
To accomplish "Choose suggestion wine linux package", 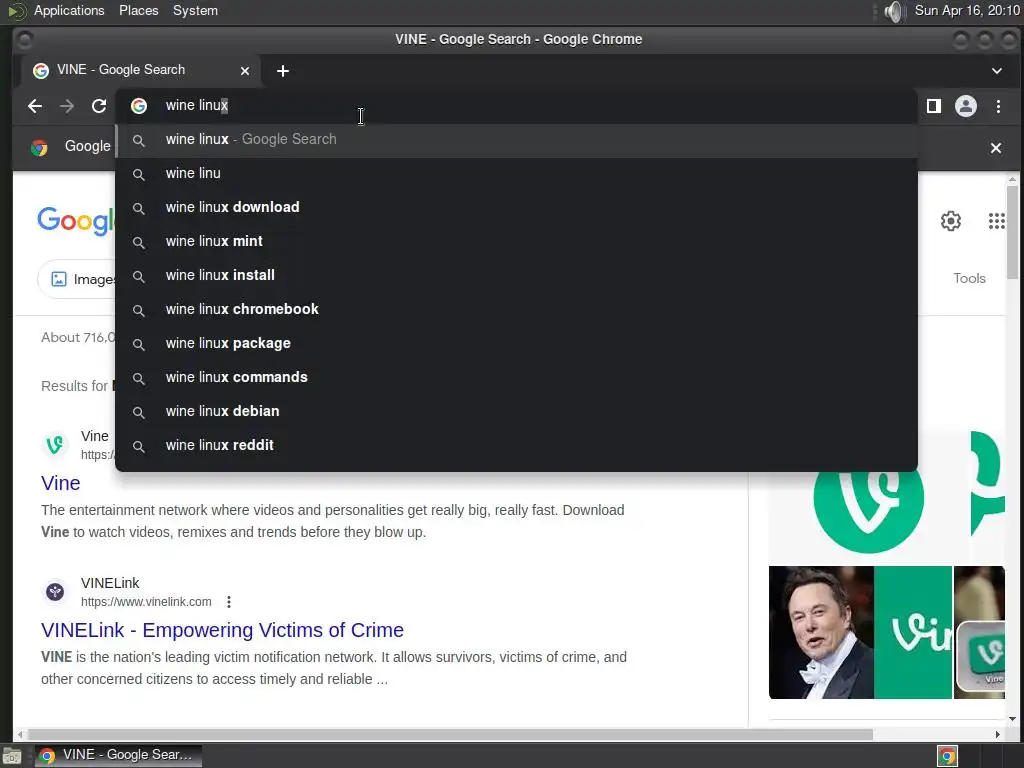I will pyautogui.click(x=516, y=344).
